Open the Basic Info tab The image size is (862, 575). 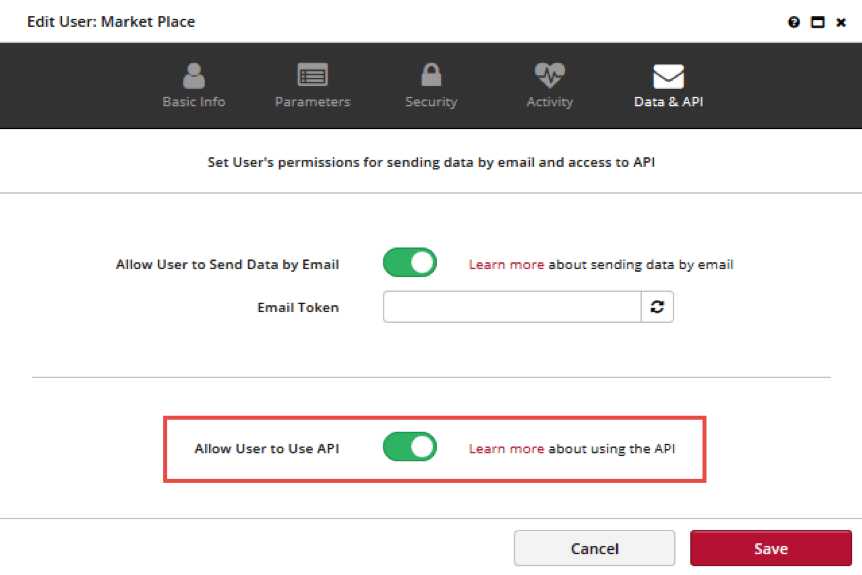tap(194, 86)
